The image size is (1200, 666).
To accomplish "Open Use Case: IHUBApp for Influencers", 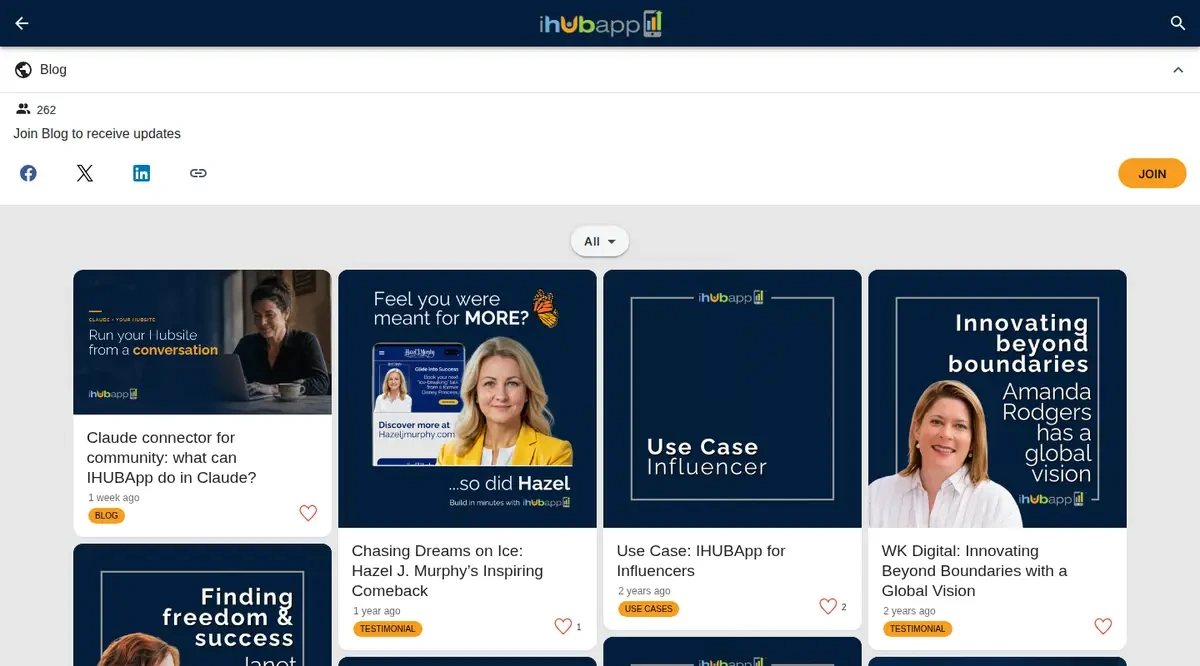I will 701,561.
